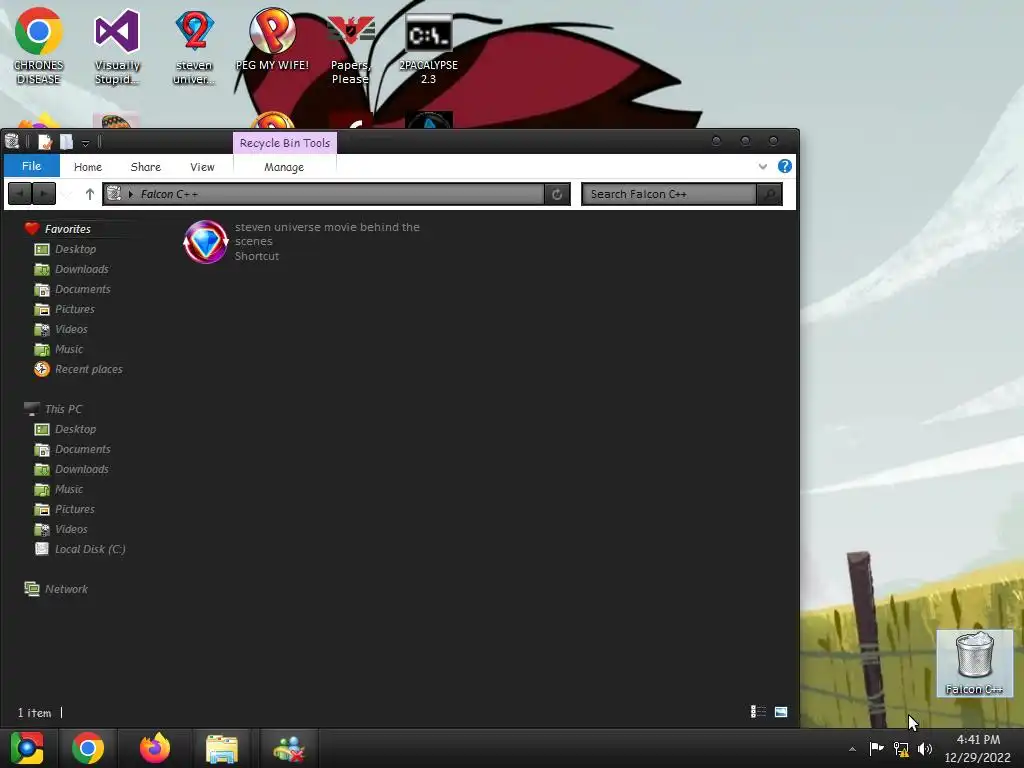The width and height of the screenshot is (1024, 768).
Task: Click the New folder quick access icon
Action: pos(67,142)
